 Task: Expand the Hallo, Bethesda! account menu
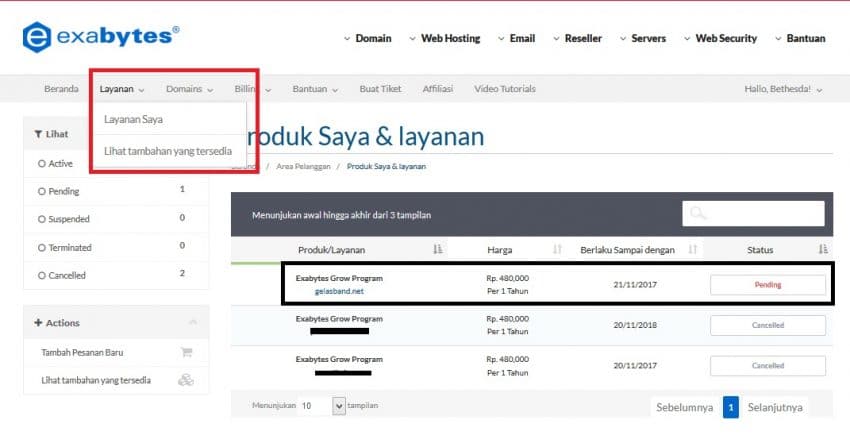pyautogui.click(x=783, y=89)
